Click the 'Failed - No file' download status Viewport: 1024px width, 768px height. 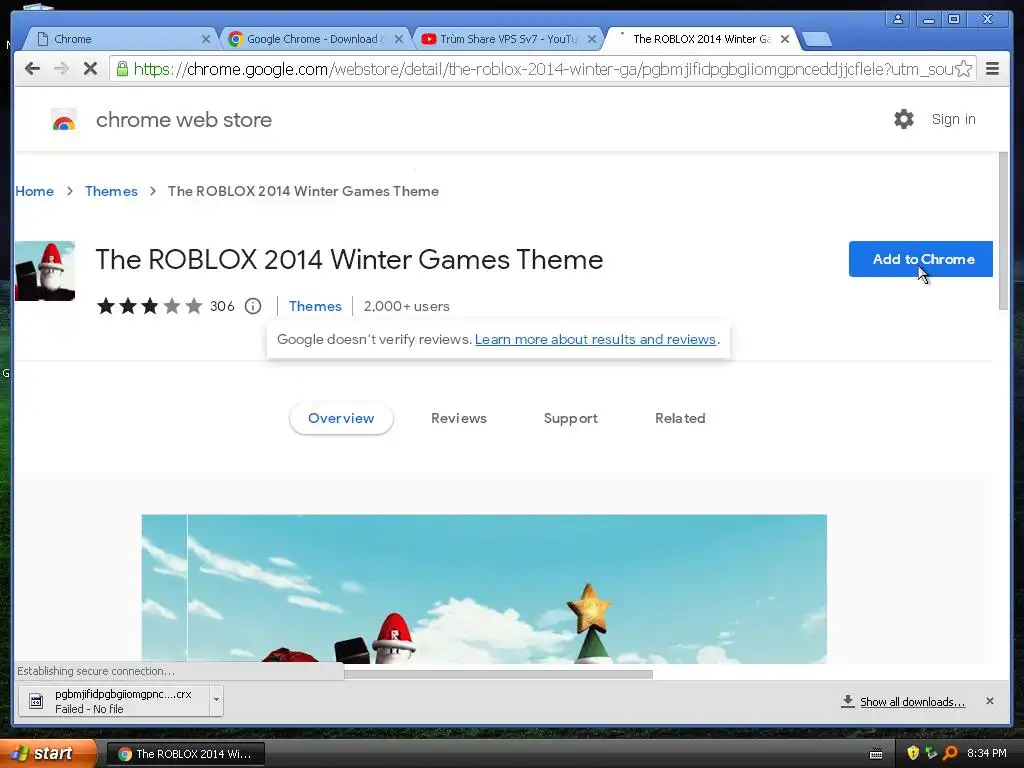click(x=89, y=709)
